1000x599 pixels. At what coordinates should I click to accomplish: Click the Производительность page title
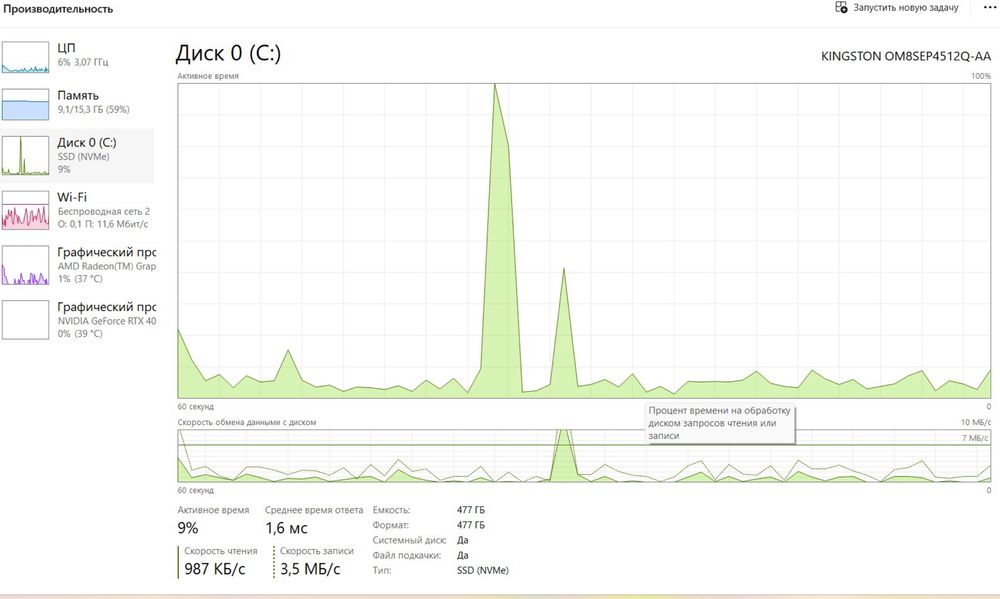[x=58, y=9]
